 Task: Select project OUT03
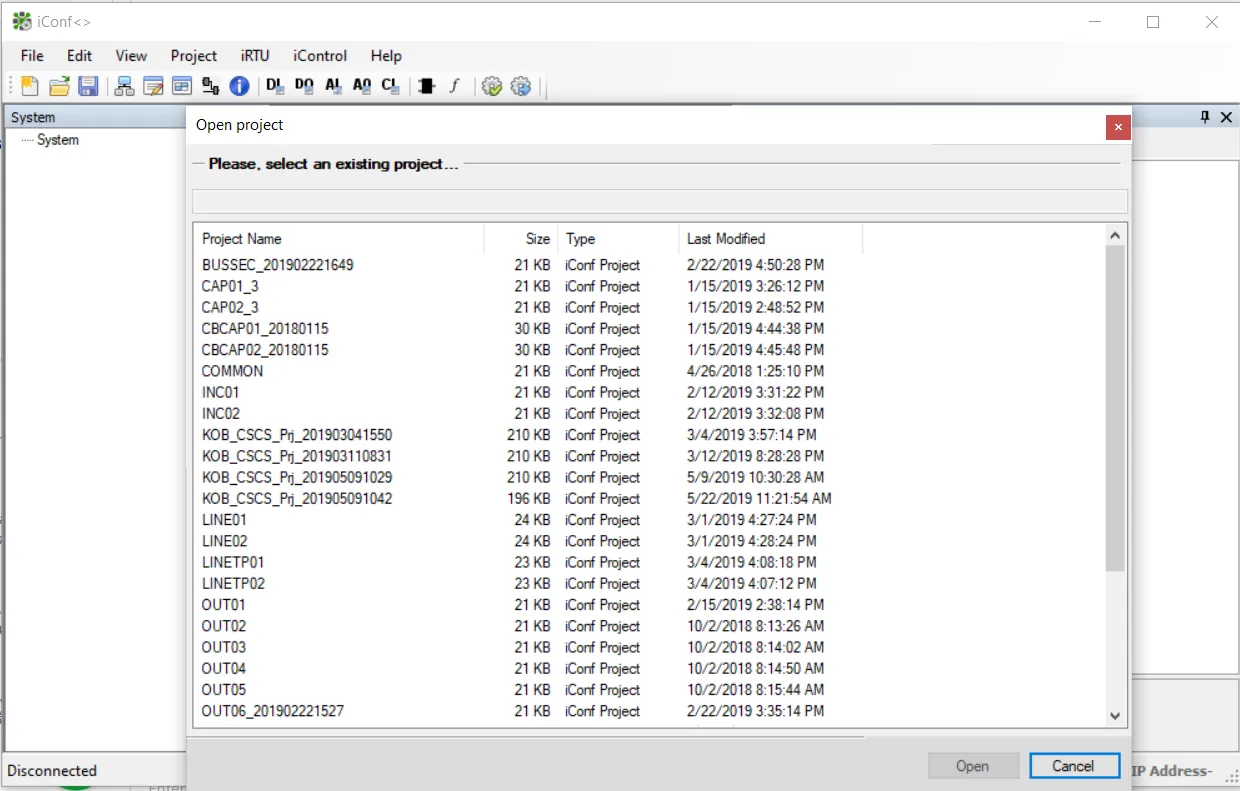point(223,647)
